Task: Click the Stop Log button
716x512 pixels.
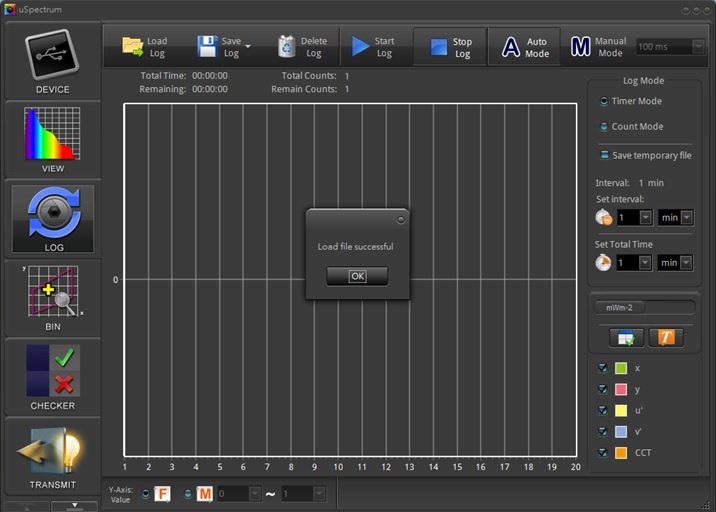Action: pos(450,47)
